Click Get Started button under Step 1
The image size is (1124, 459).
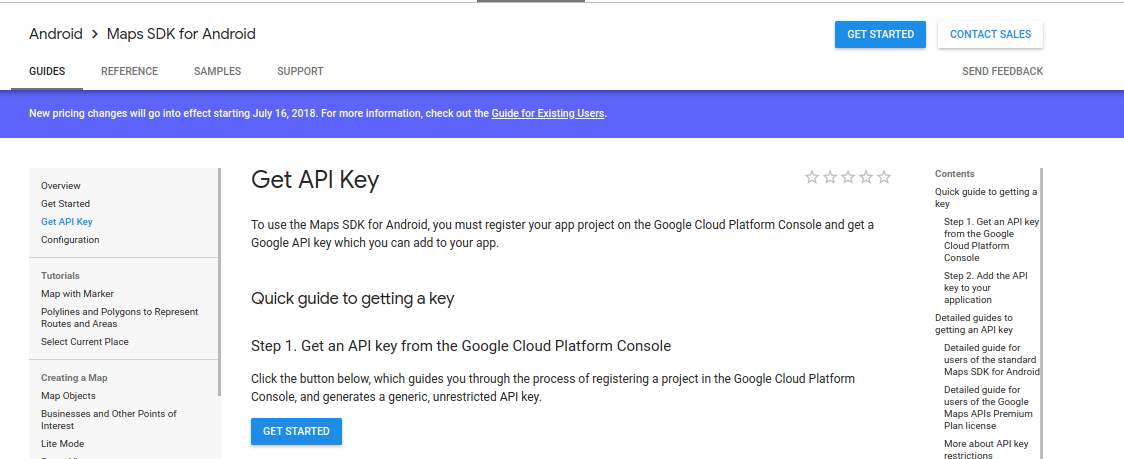296,431
